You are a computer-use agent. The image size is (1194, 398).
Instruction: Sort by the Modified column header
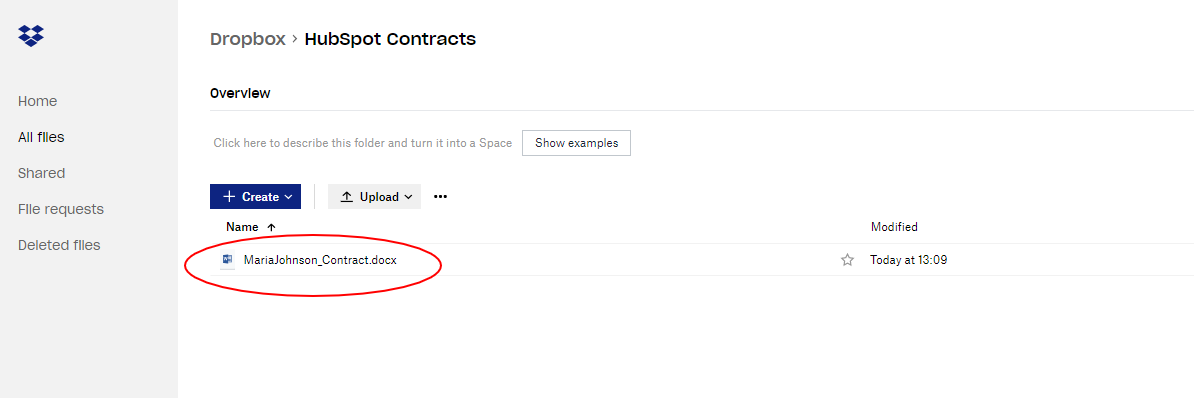tap(894, 227)
